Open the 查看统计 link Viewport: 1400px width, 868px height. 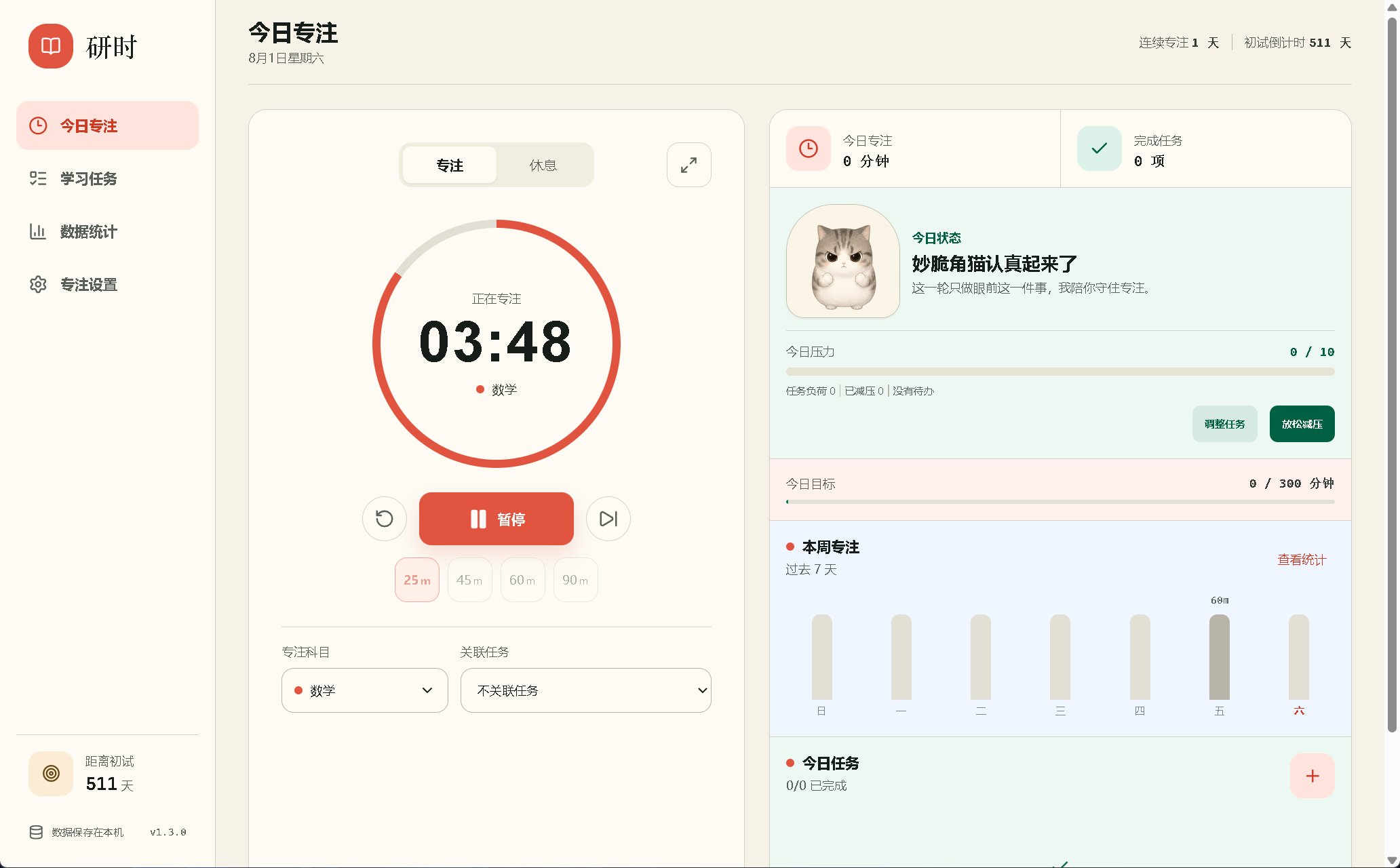[x=1302, y=560]
